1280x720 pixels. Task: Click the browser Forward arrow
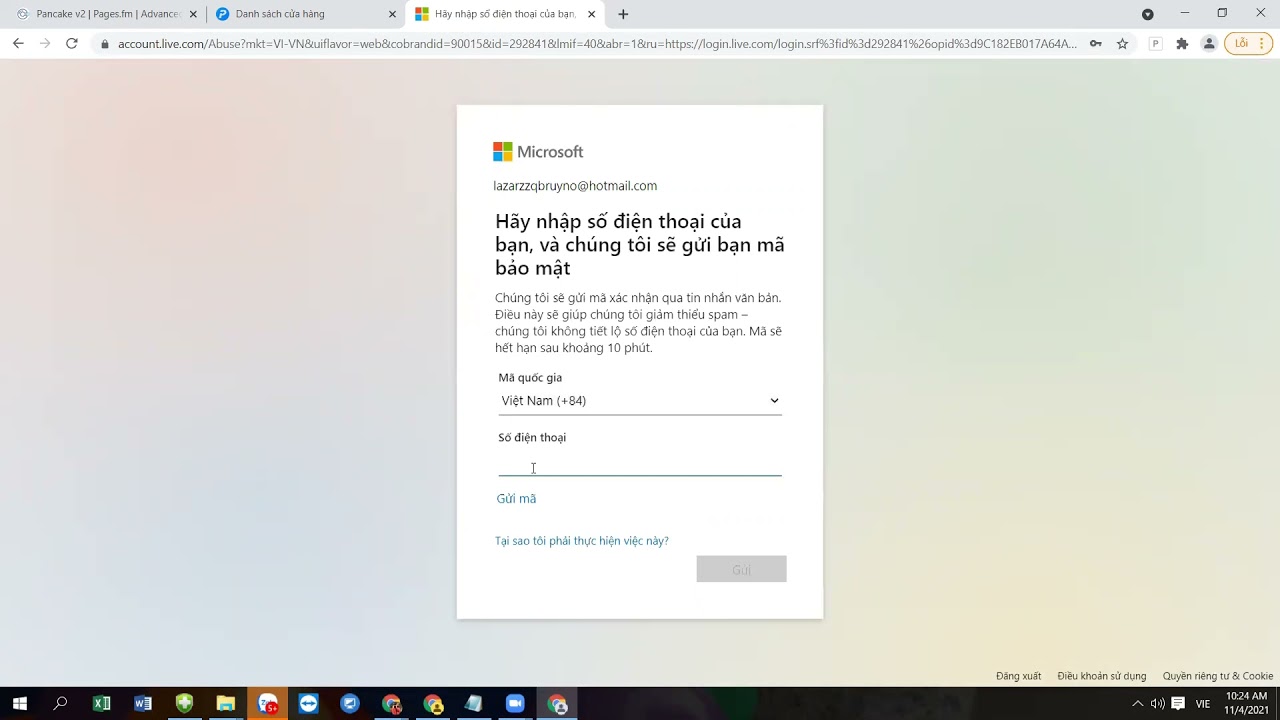point(45,43)
